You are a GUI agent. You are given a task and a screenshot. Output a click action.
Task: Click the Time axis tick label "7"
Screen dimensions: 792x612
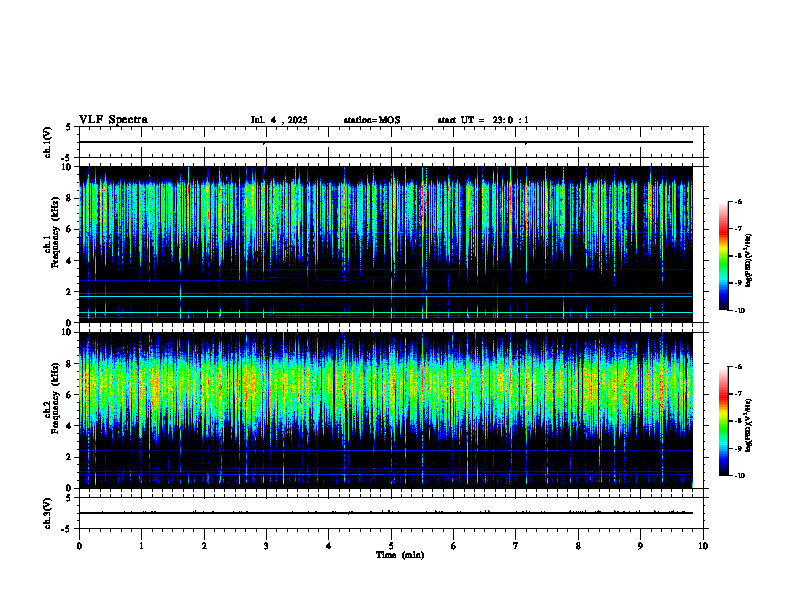(516, 546)
